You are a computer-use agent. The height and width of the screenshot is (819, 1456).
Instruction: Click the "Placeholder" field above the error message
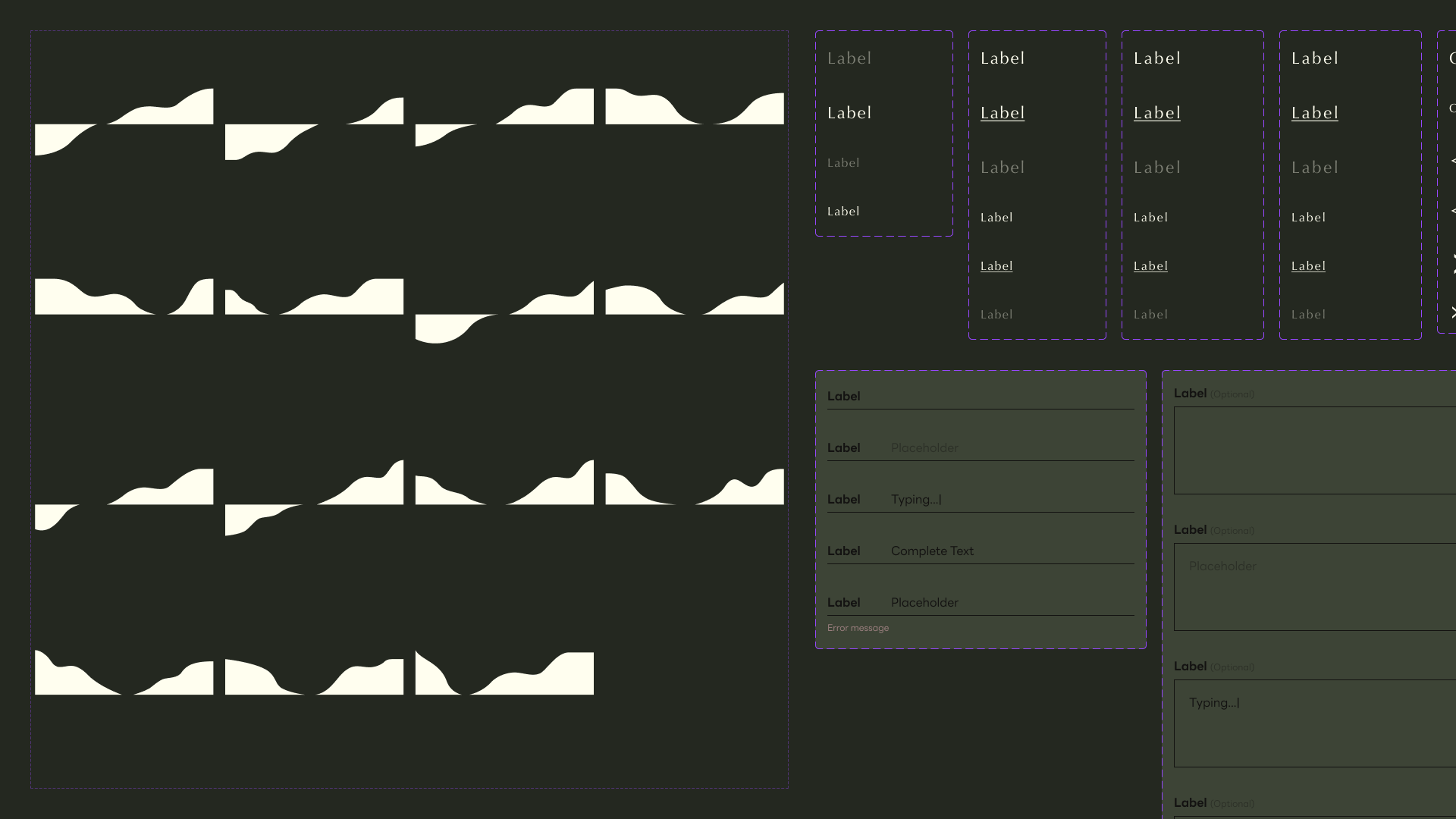tap(981, 602)
